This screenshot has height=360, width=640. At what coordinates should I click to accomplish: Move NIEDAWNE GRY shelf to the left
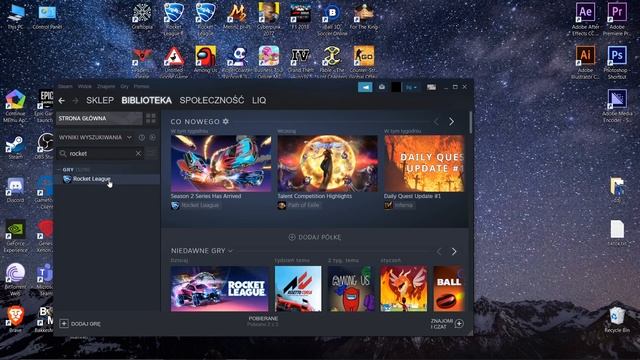pos(439,251)
